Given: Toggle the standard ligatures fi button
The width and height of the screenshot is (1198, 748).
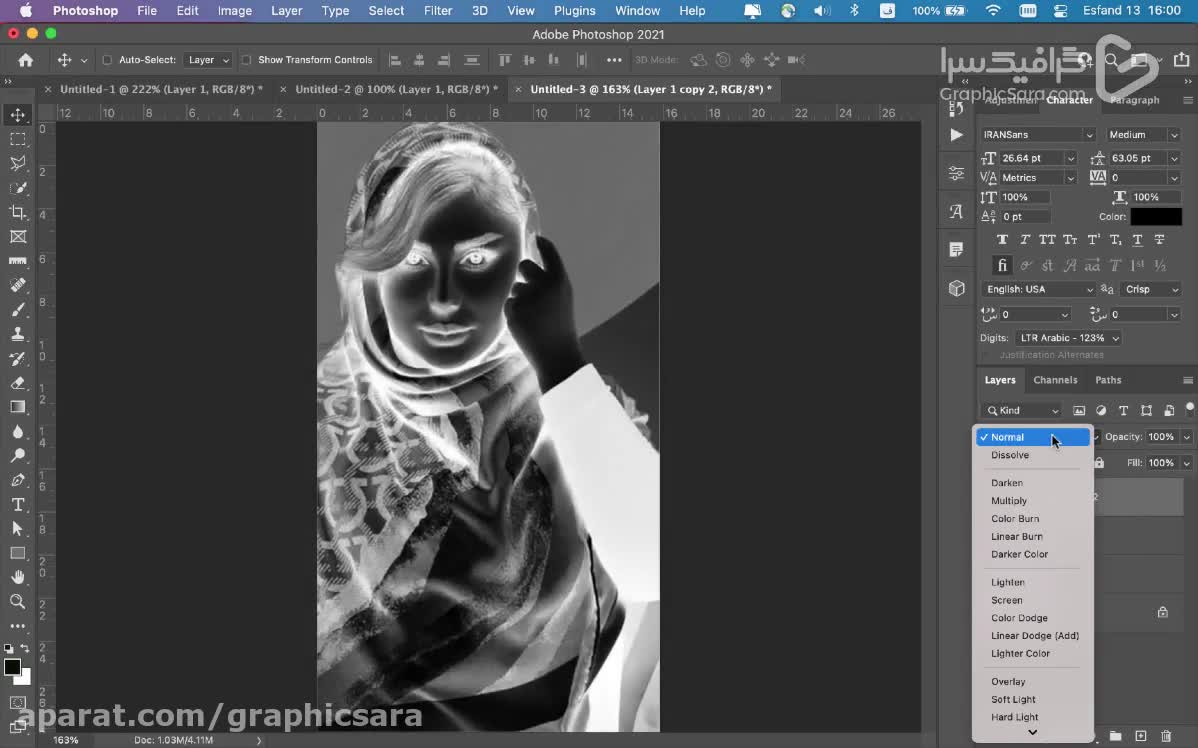Looking at the screenshot, I should [1002, 265].
